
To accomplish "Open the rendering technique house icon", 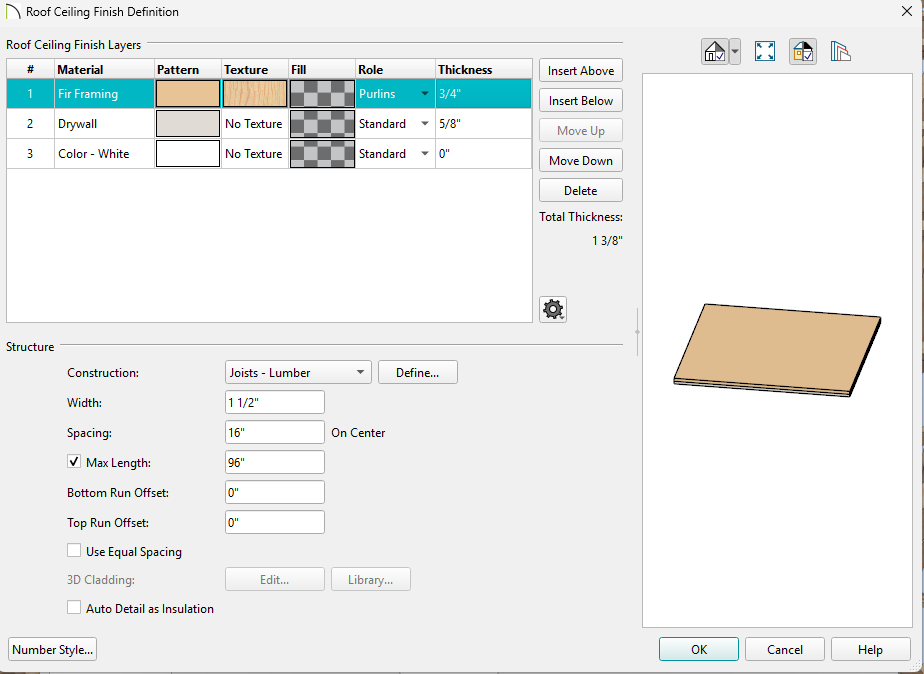I will click(714, 52).
